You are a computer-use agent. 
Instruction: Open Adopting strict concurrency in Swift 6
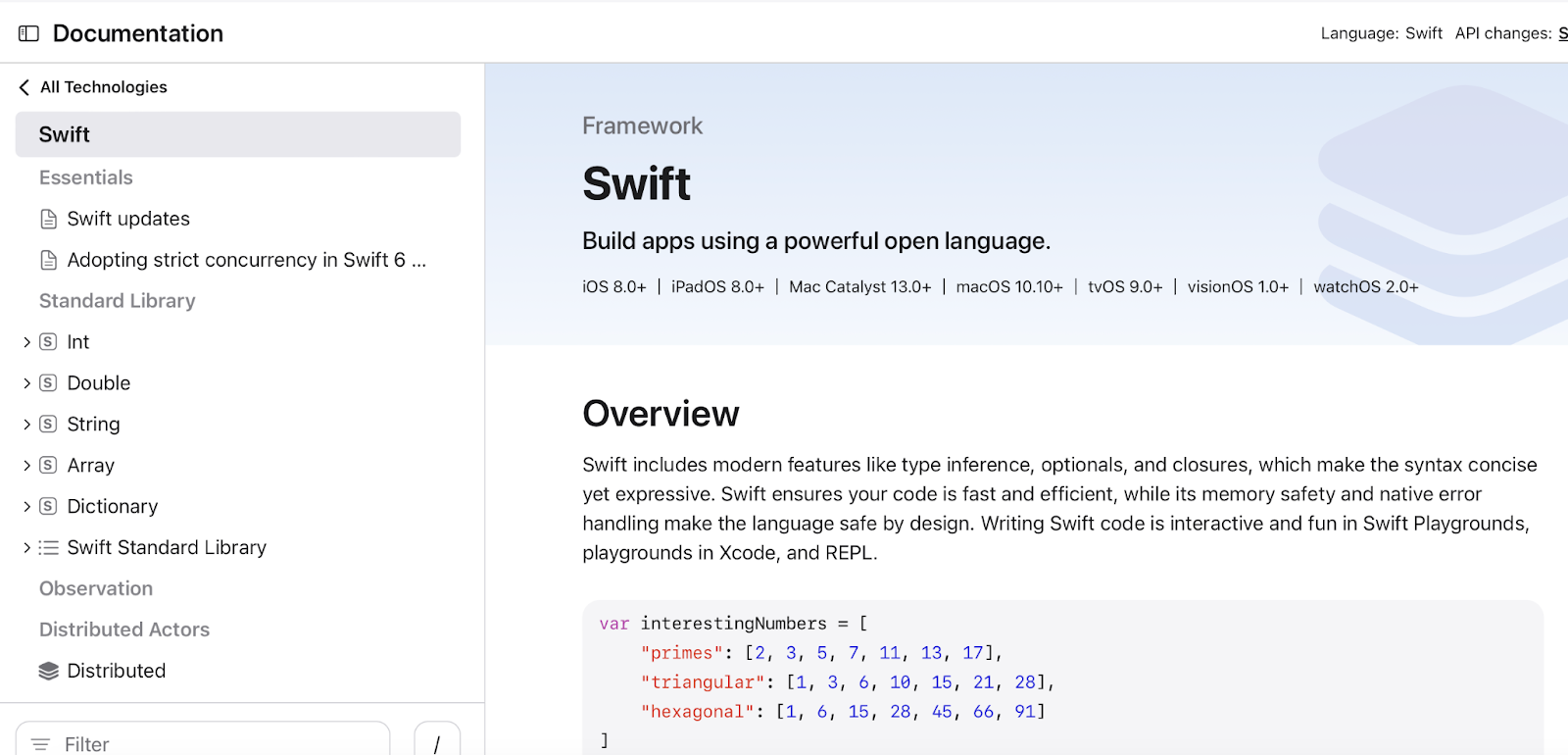click(247, 260)
